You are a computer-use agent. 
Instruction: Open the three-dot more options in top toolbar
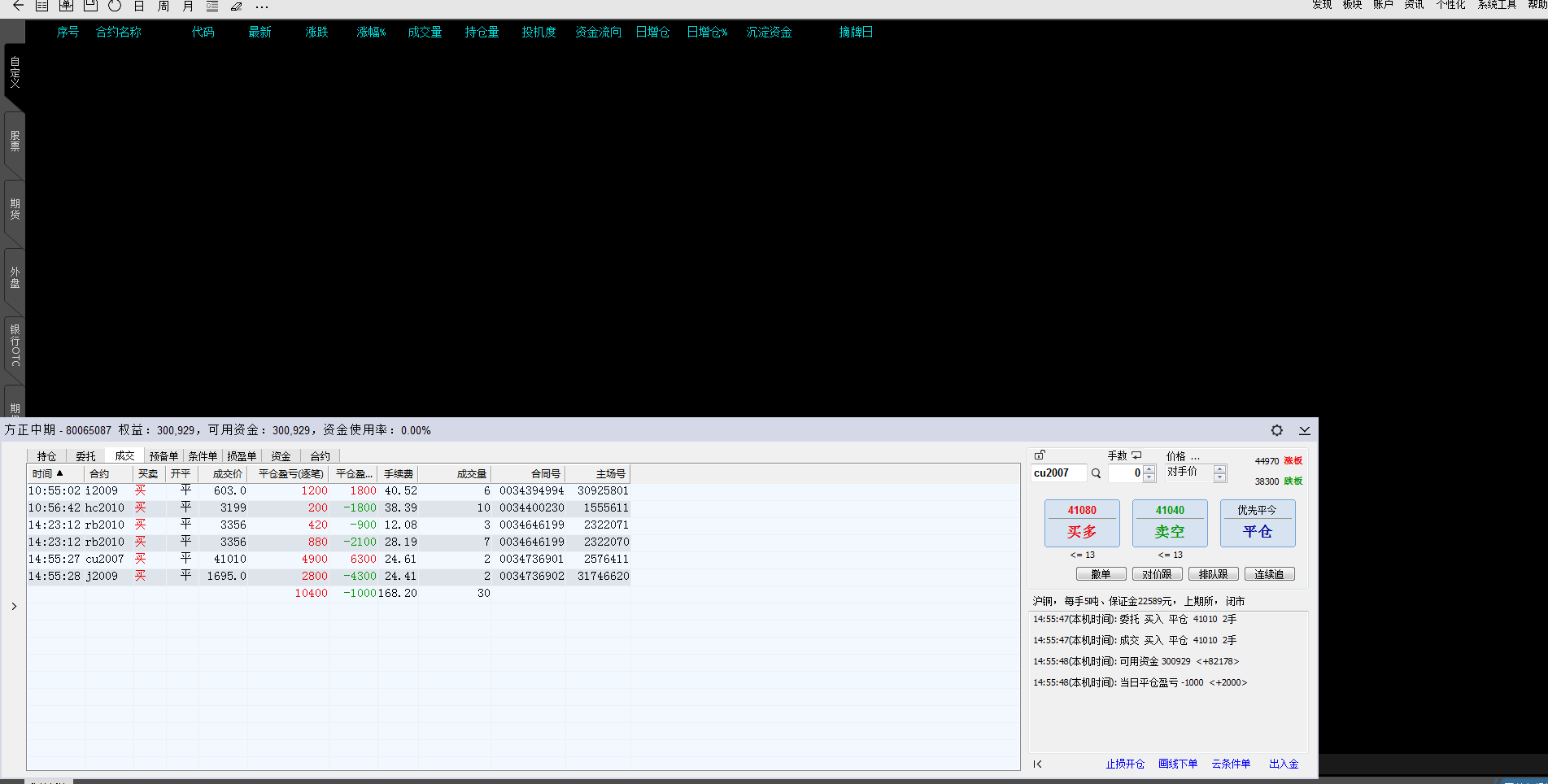click(261, 6)
